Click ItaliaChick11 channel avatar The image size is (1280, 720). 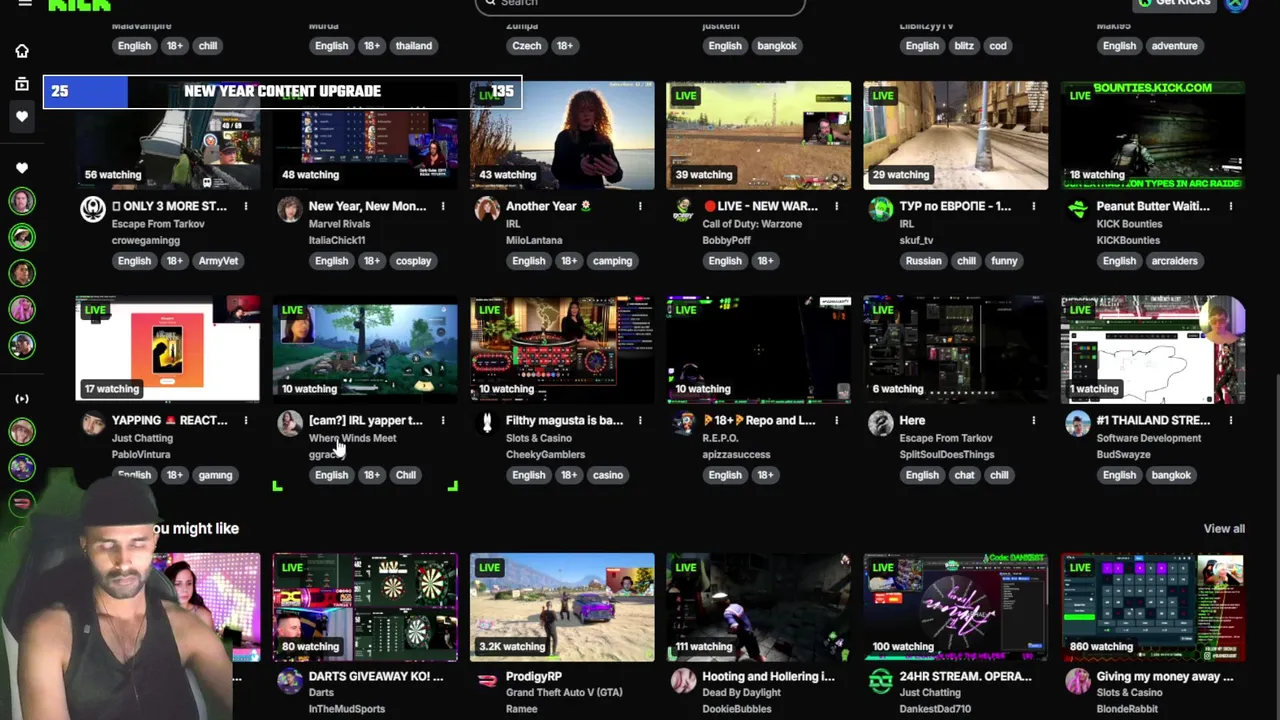pos(290,209)
